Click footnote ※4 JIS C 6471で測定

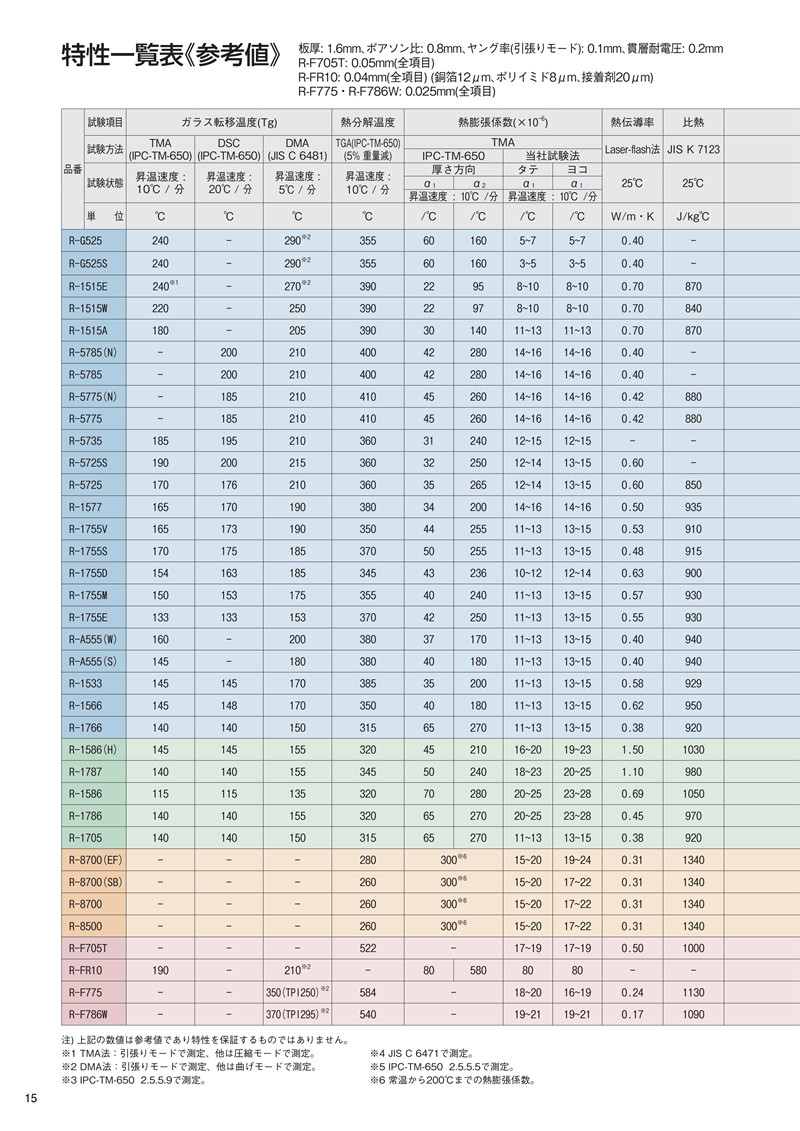coord(422,1054)
